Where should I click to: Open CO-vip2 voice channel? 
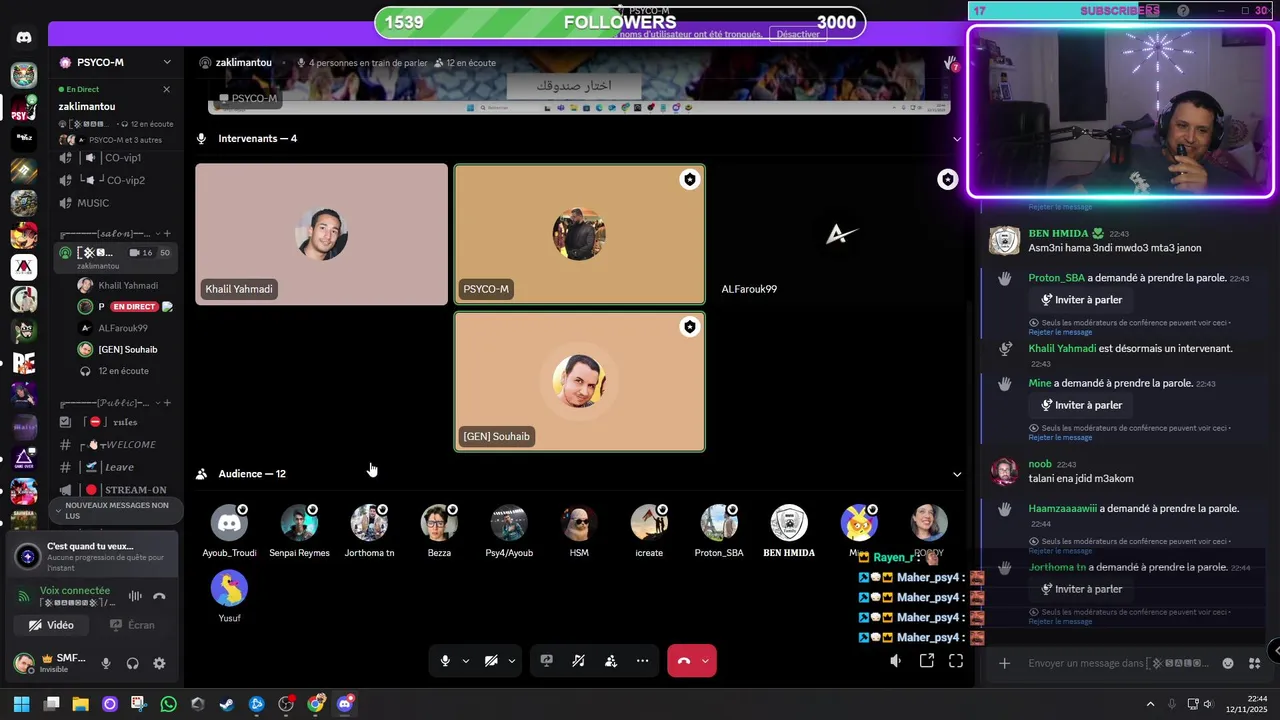113,180
